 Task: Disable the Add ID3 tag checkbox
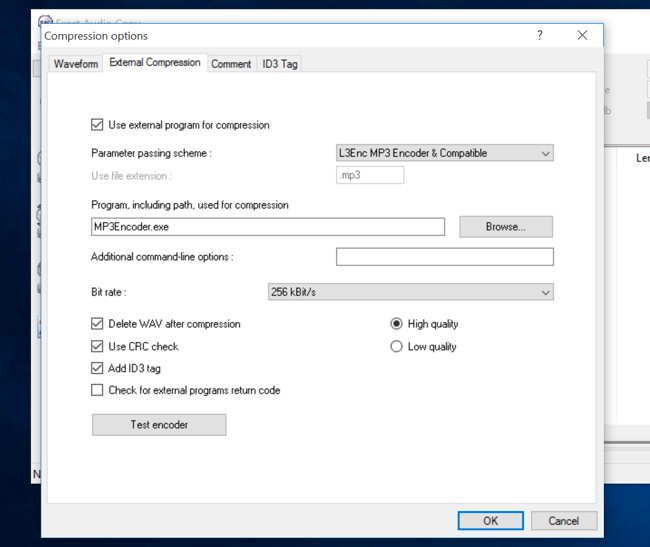(97, 368)
